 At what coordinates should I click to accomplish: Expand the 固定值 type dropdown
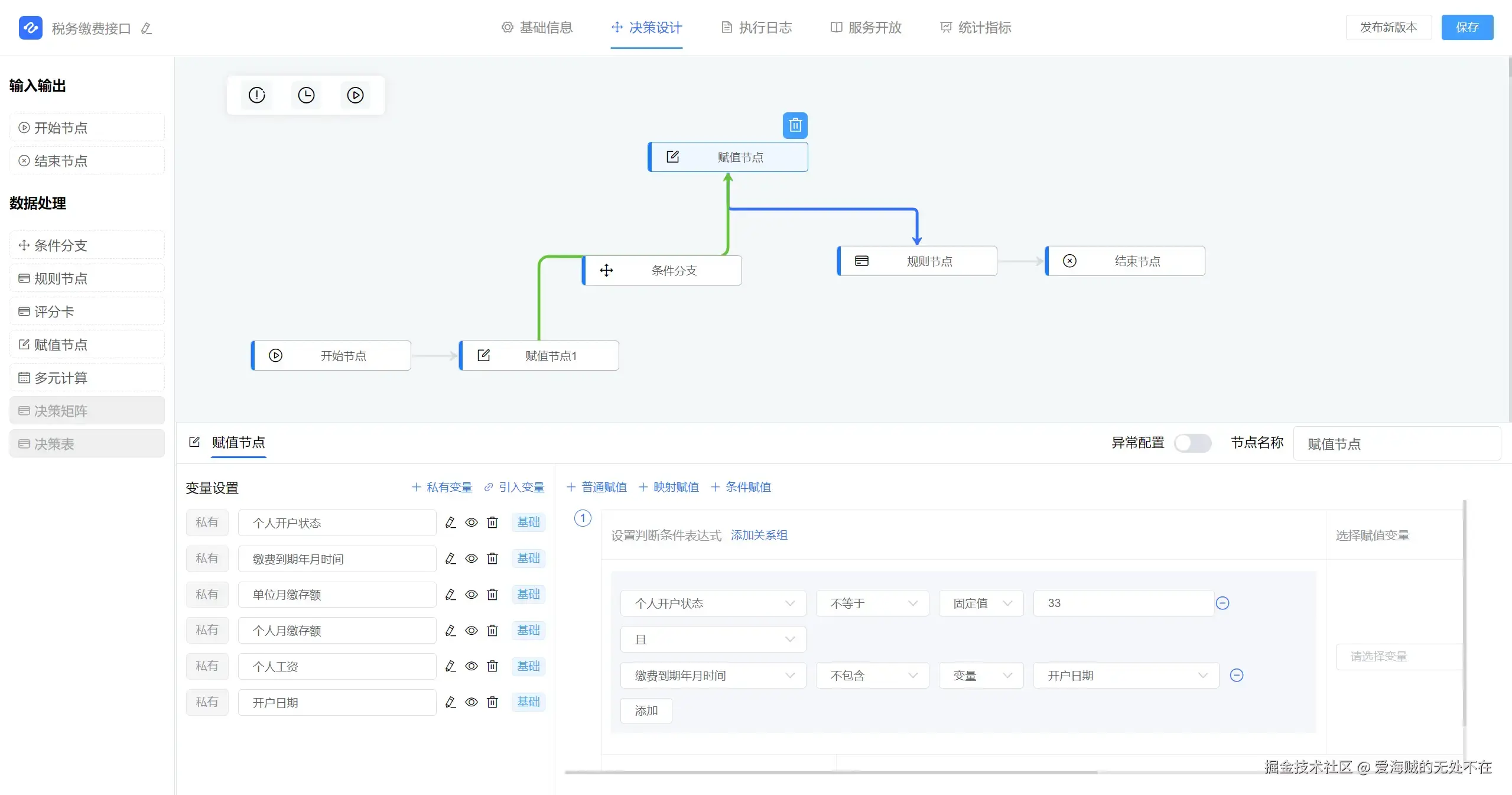pos(981,603)
